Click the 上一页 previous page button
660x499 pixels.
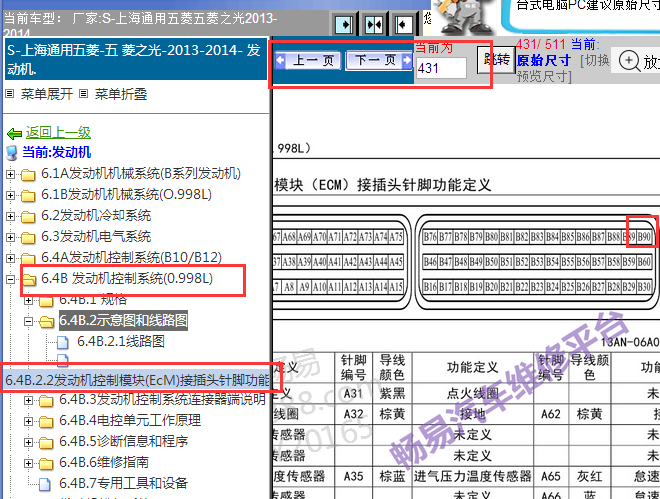point(308,61)
